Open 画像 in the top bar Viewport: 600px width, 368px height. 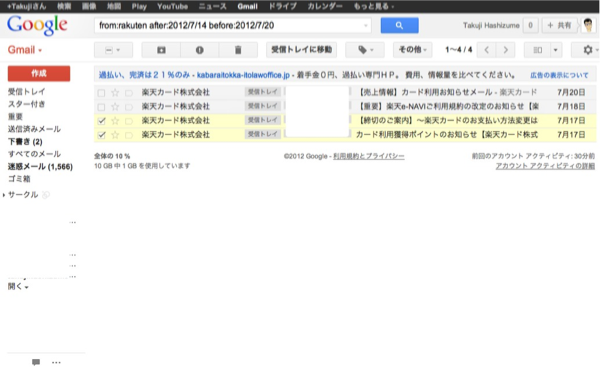(x=89, y=6)
